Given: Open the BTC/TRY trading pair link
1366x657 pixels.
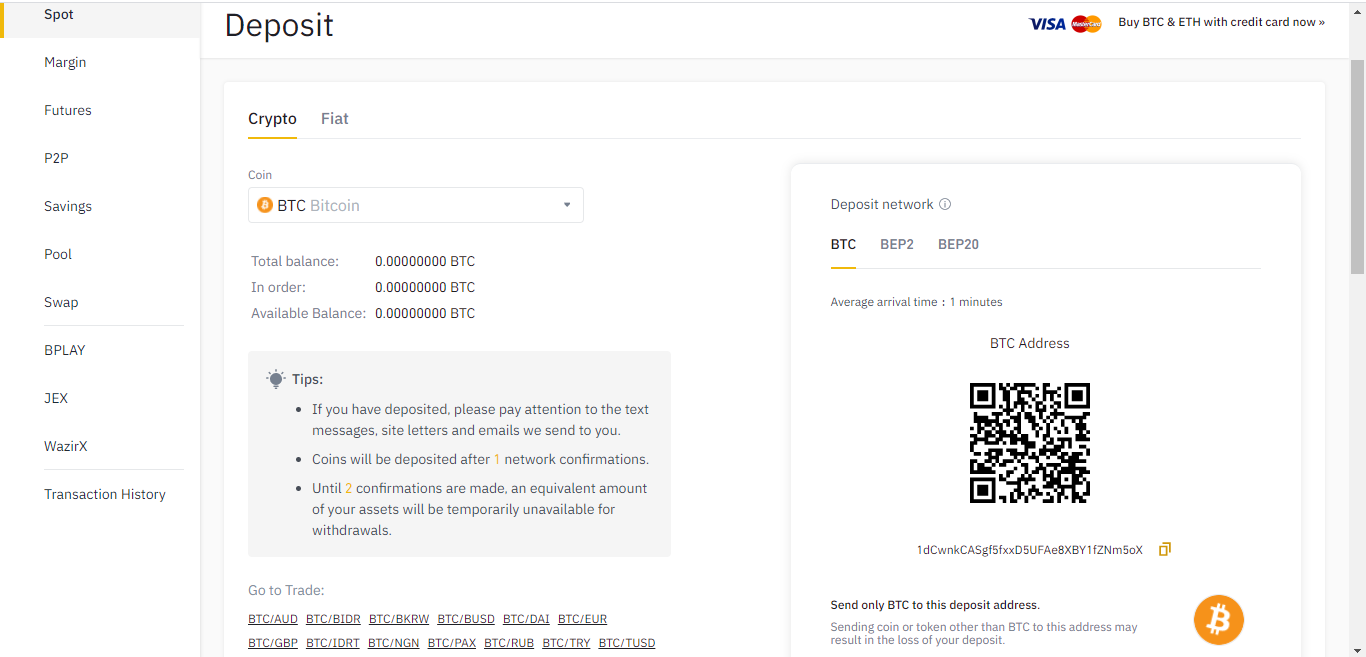Looking at the screenshot, I should (566, 643).
